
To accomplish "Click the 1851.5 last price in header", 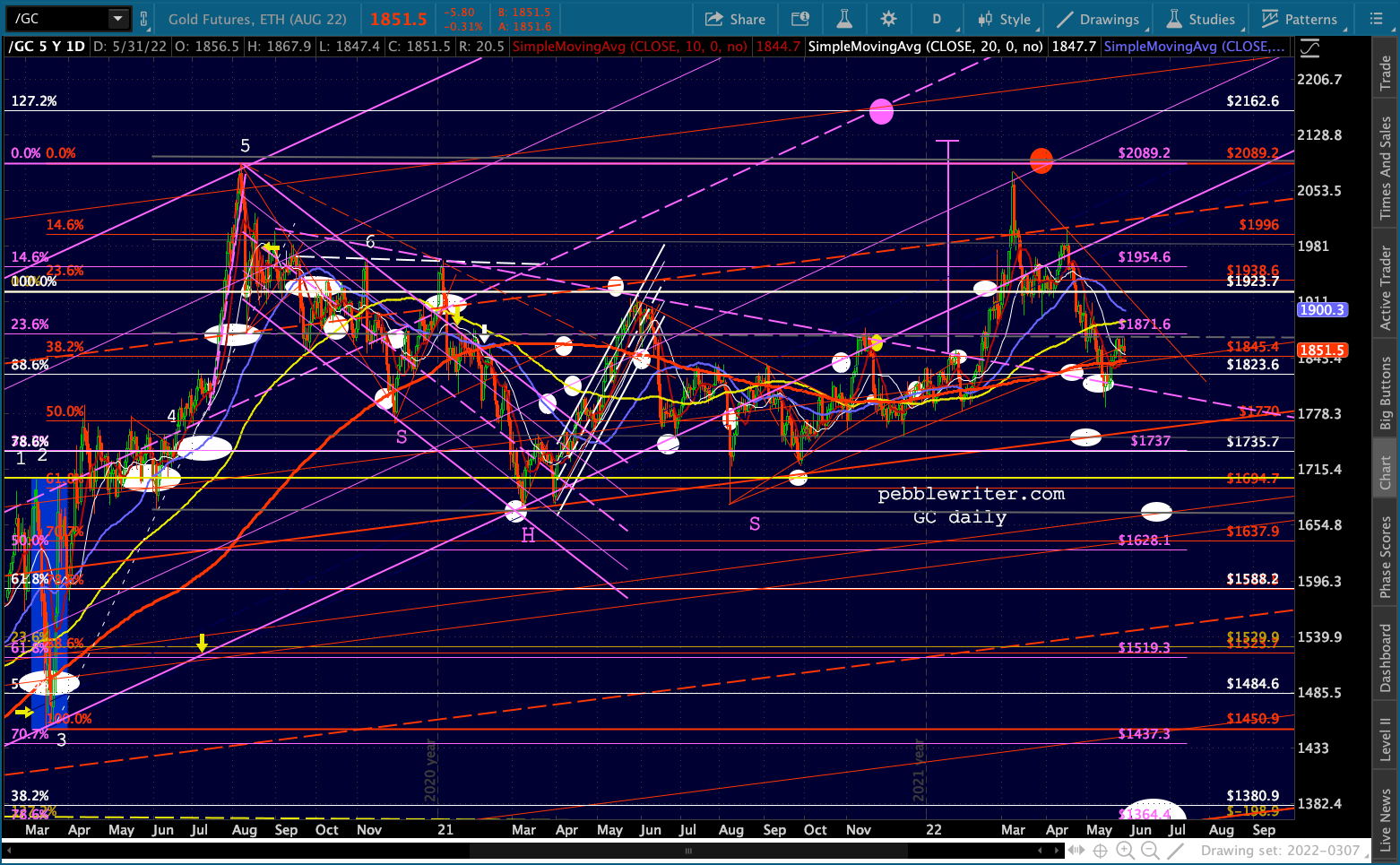I will coord(399,19).
